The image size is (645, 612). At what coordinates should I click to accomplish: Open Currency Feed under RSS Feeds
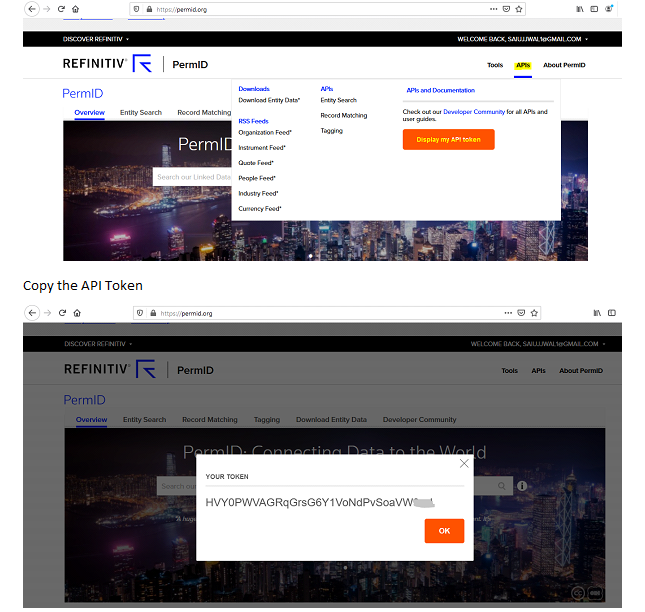[260, 209]
